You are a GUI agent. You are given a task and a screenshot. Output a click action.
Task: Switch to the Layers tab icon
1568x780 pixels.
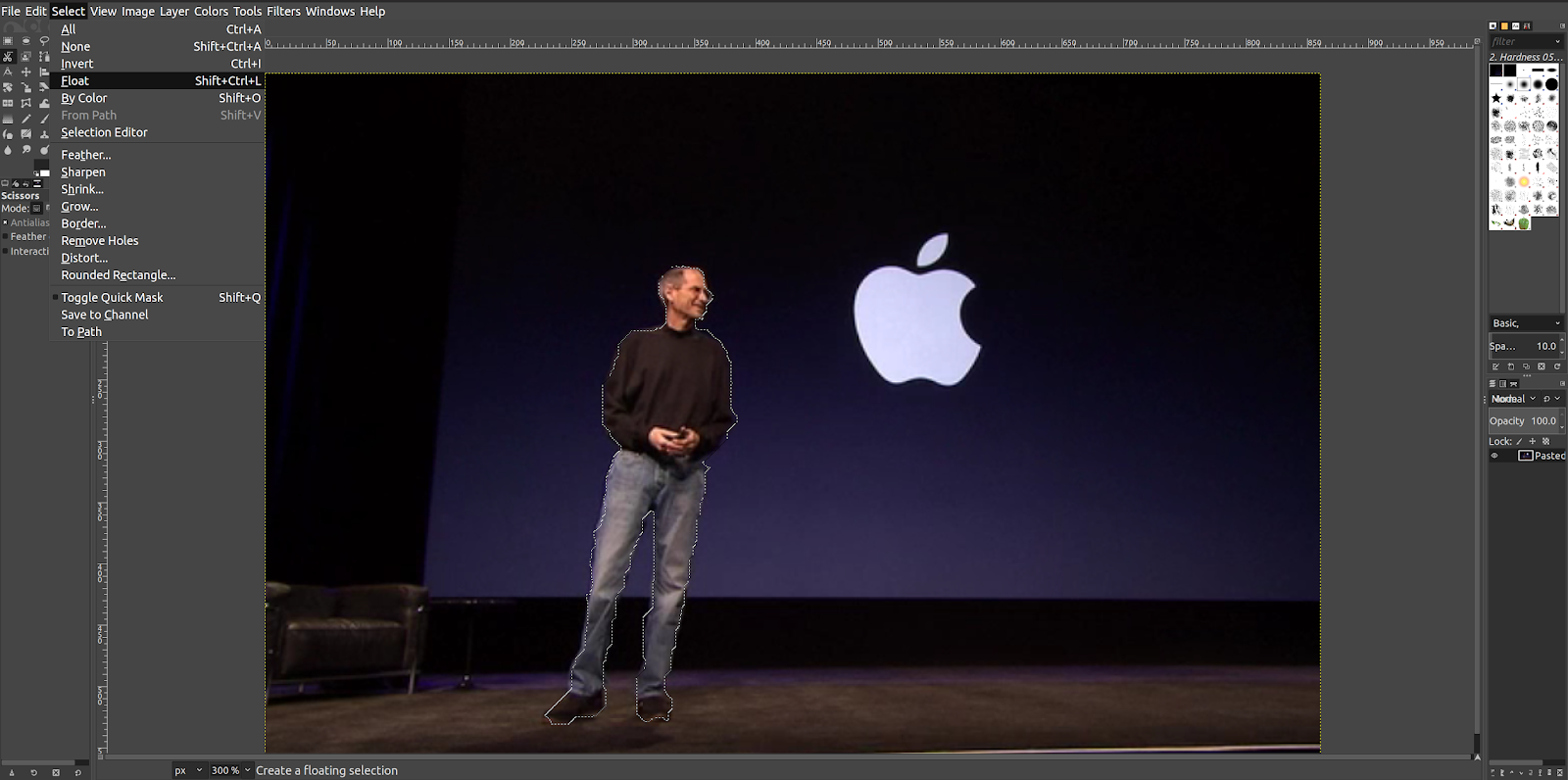click(1493, 384)
